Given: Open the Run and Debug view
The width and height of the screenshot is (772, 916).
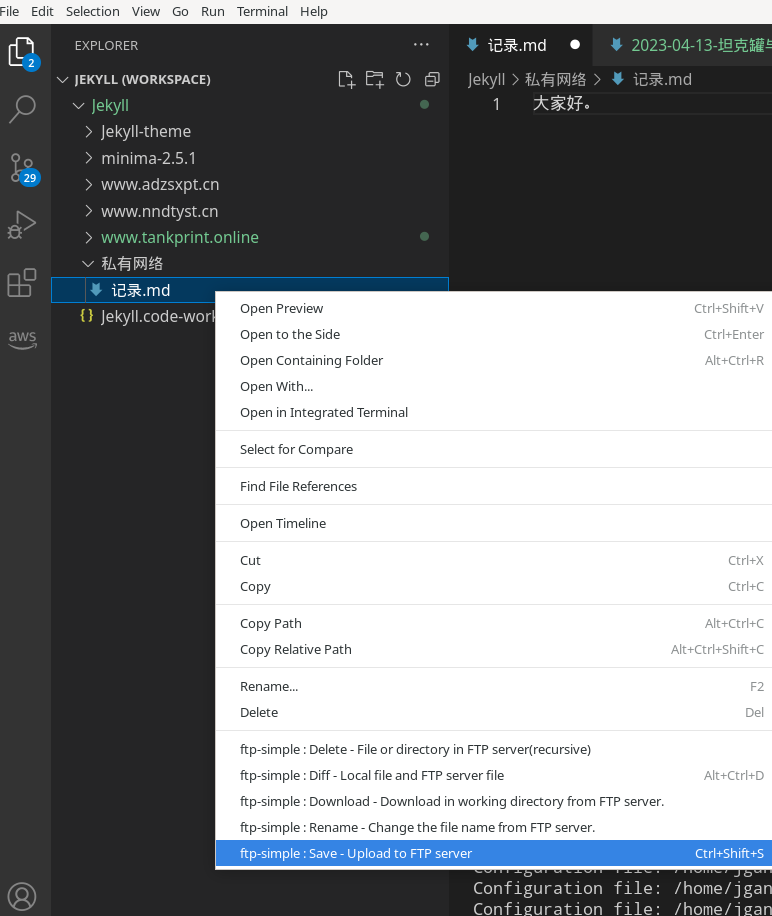Looking at the screenshot, I should click(x=22, y=225).
